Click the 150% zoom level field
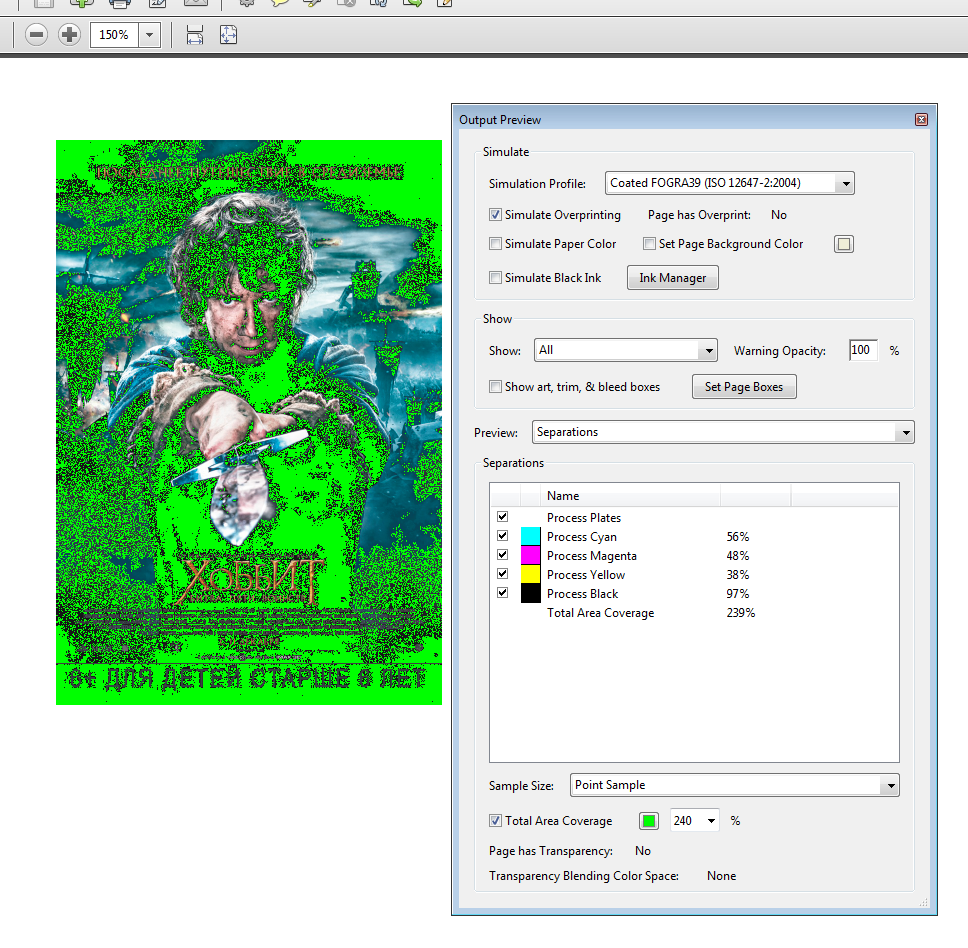 pyautogui.click(x=114, y=35)
